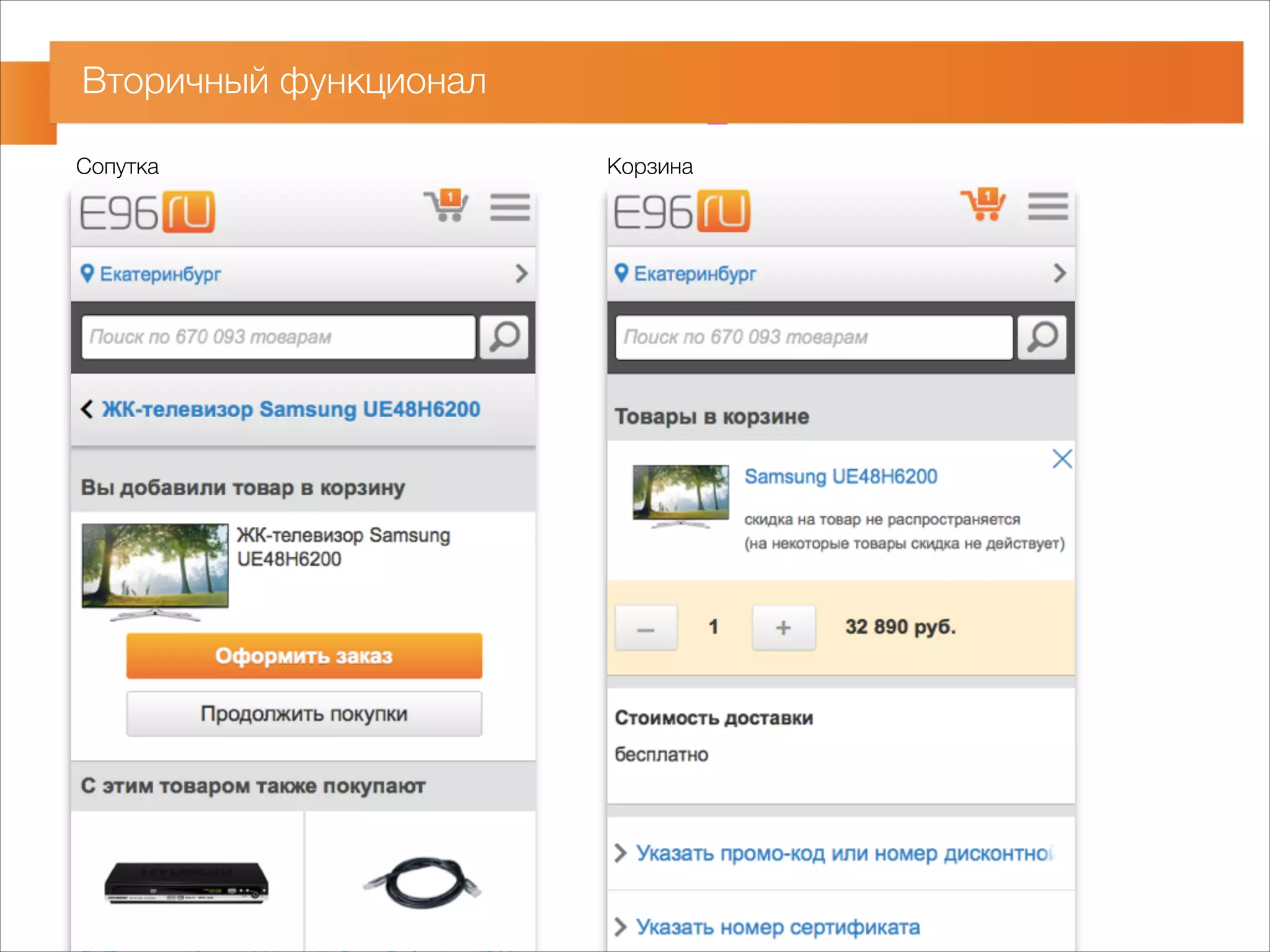Increase quantity with plus button

(784, 628)
